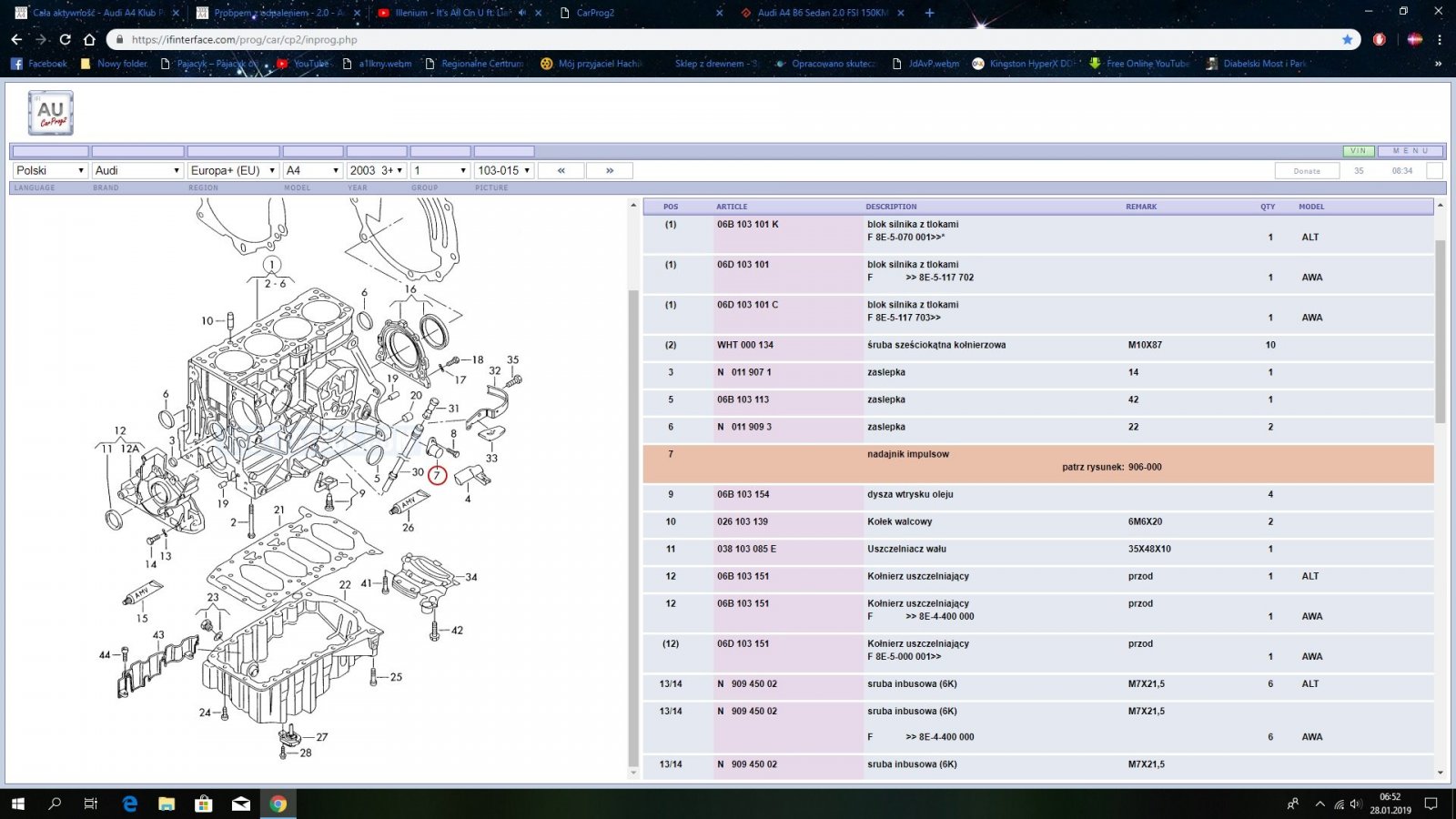Click drawing reference 906-000

point(1145,467)
